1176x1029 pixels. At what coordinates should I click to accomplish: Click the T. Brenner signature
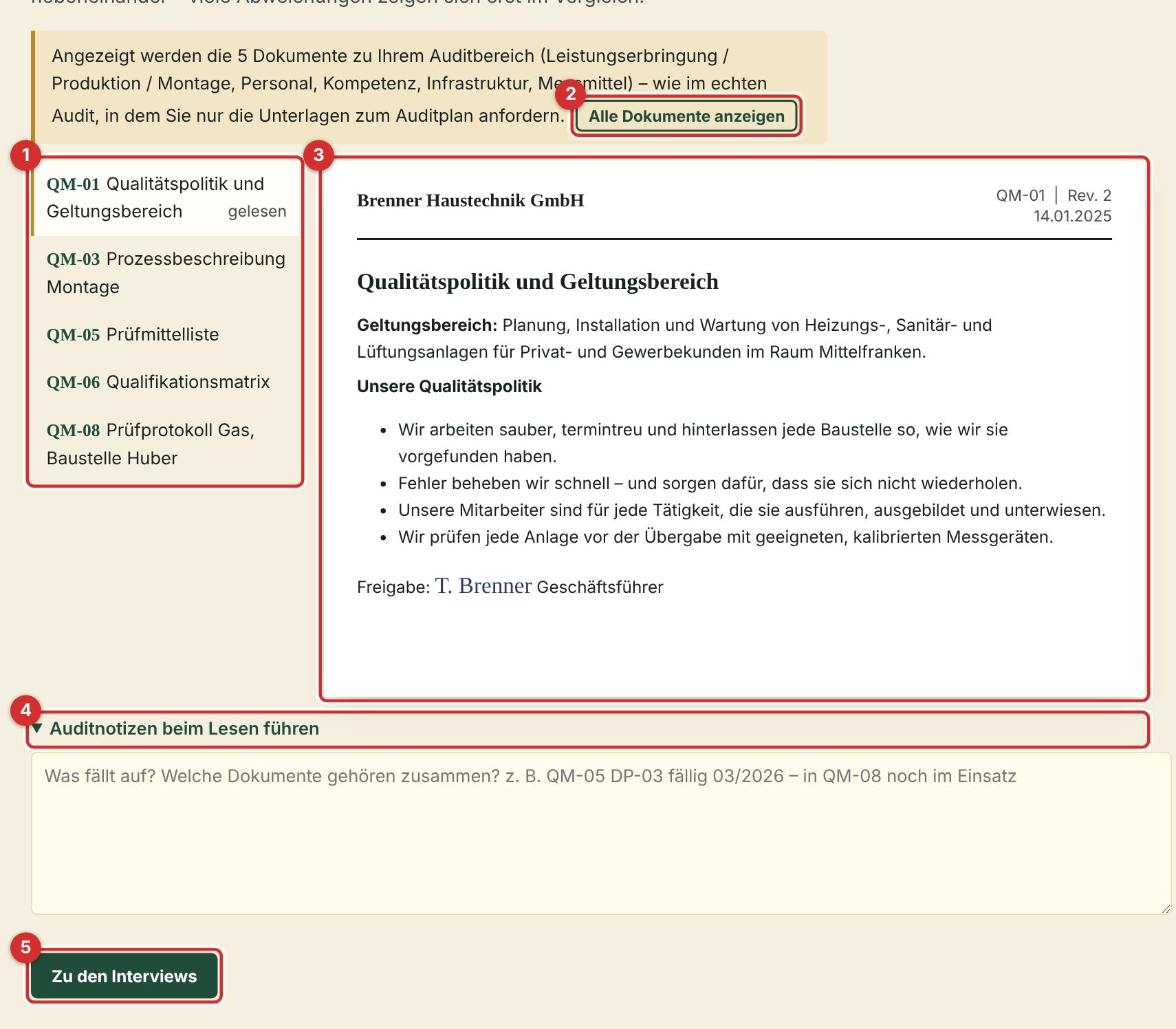point(483,585)
